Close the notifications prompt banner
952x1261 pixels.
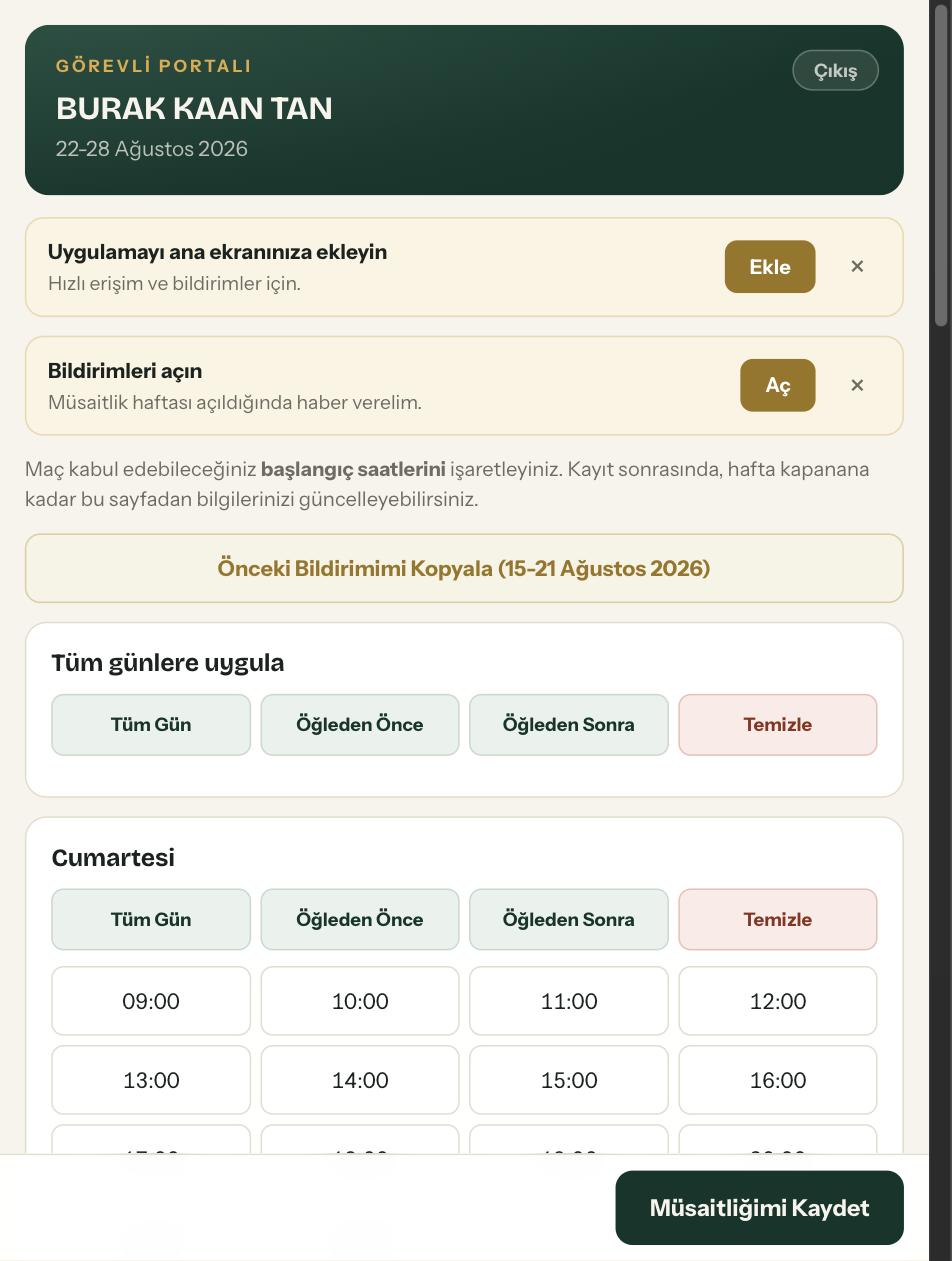coord(857,386)
